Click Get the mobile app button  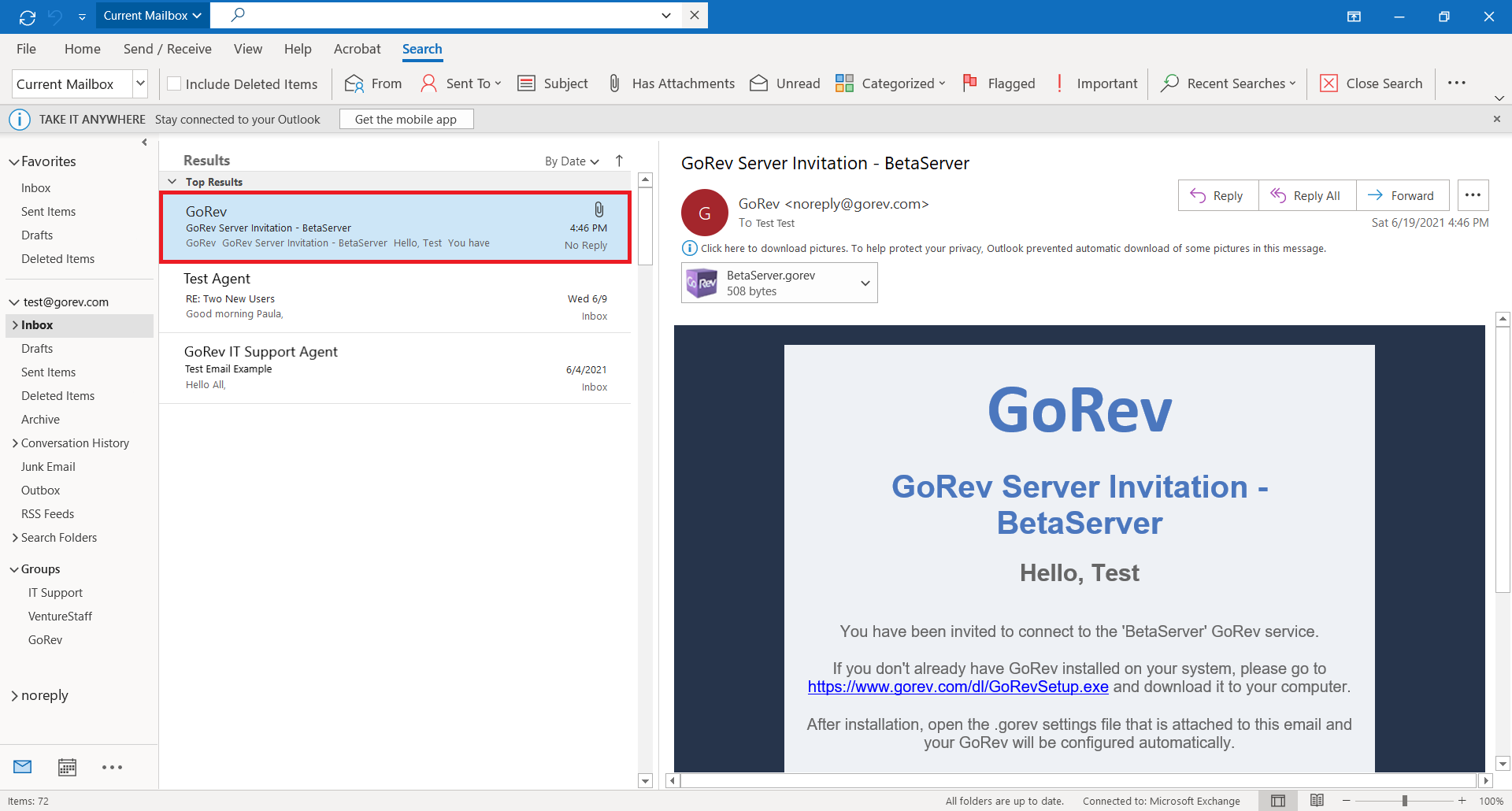point(406,120)
